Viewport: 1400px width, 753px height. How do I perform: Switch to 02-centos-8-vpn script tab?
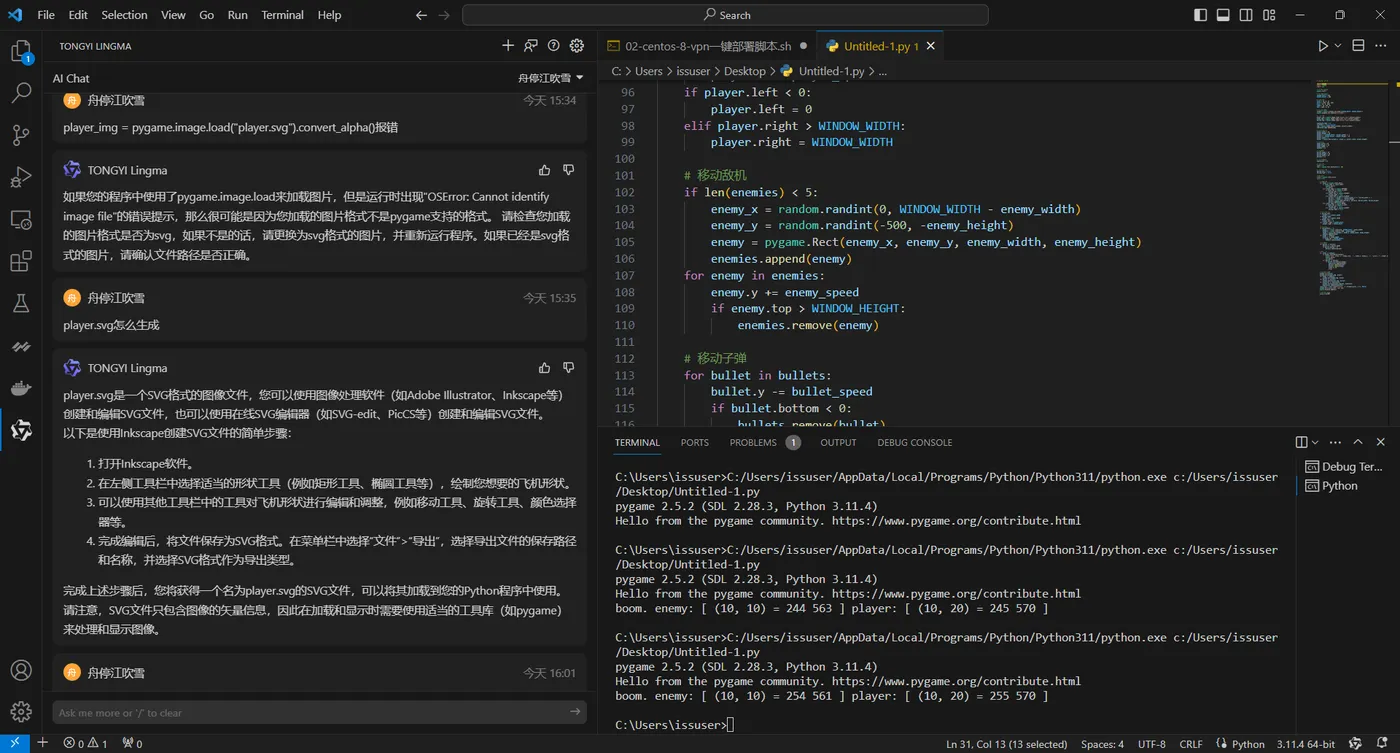(706, 46)
